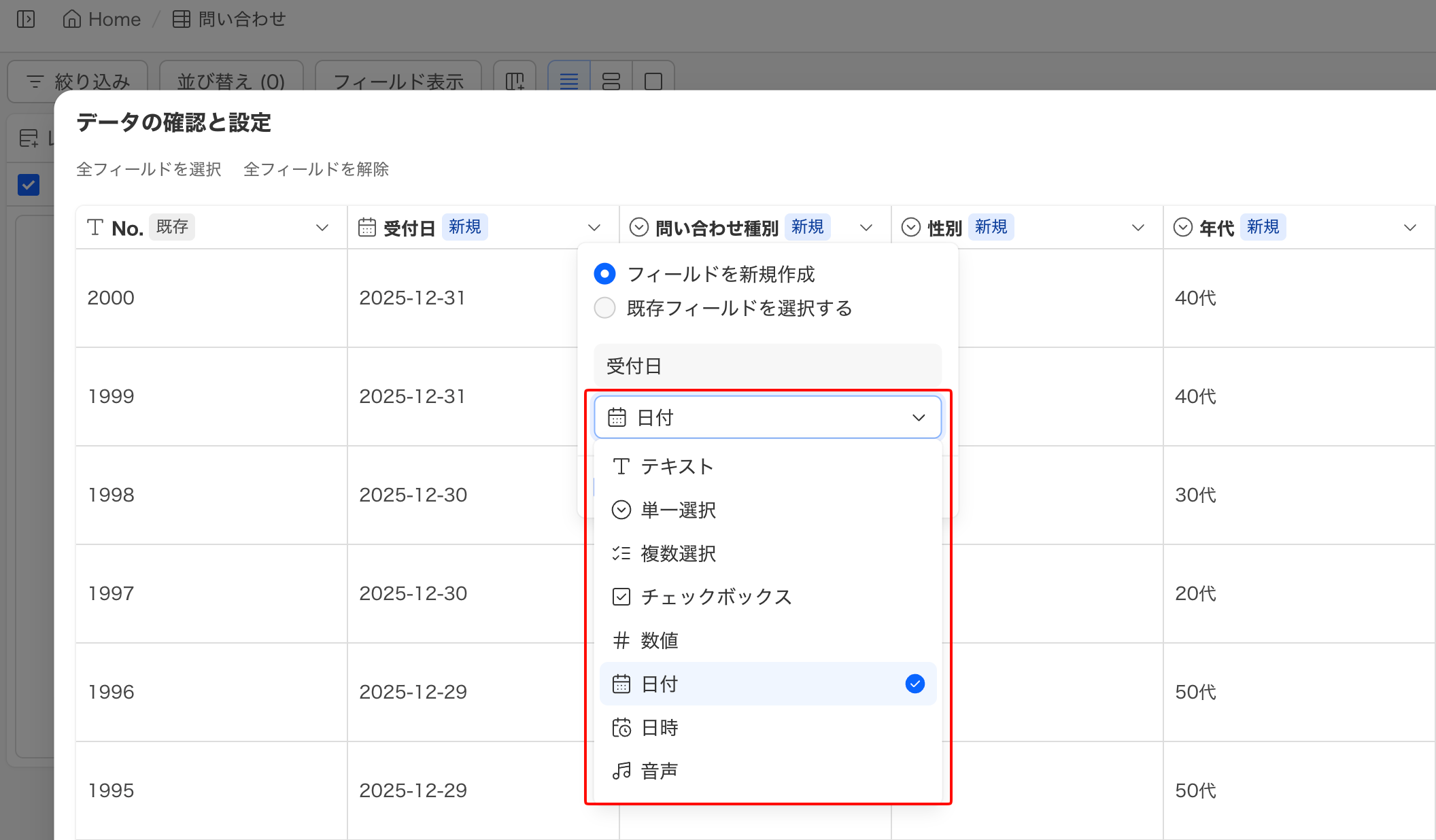Click the Home breadcrumb icon
Screen dimensions: 1436x840
[71, 19]
